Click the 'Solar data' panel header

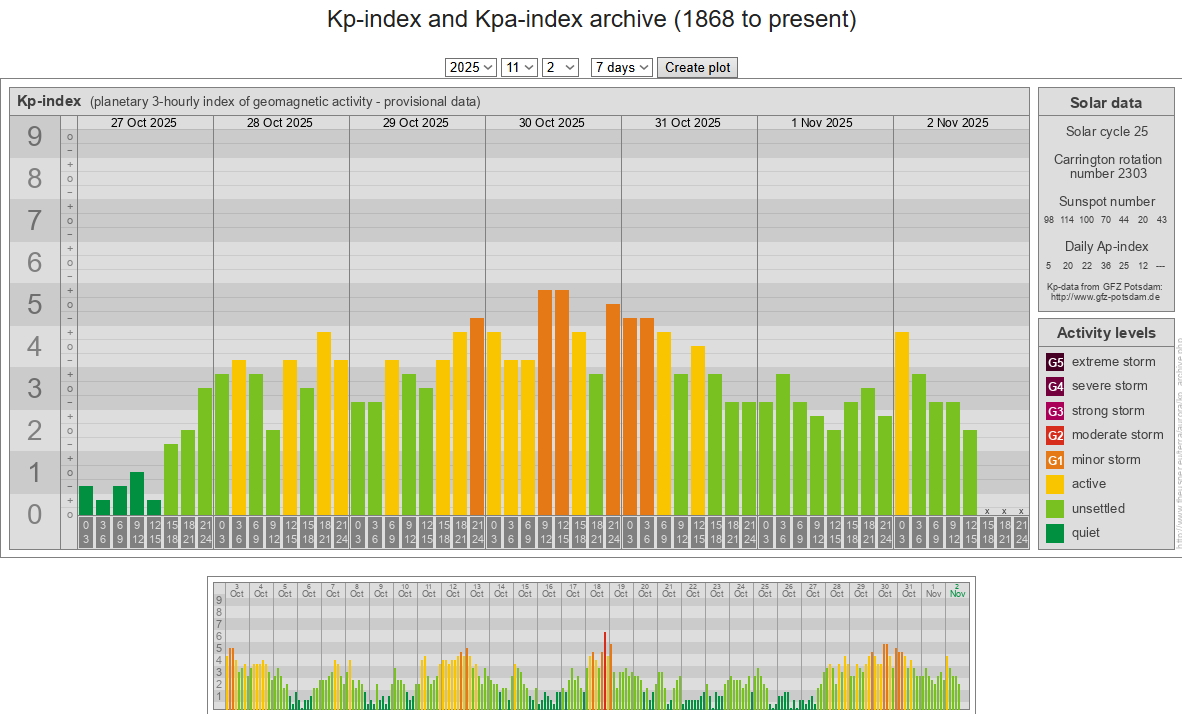pos(1106,103)
